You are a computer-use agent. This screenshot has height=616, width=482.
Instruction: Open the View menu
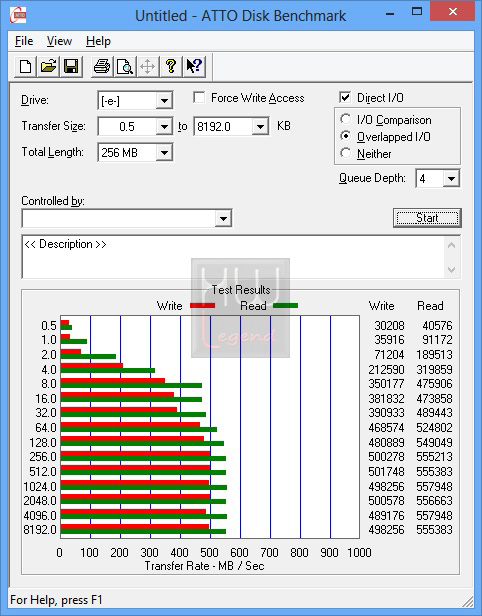click(59, 41)
